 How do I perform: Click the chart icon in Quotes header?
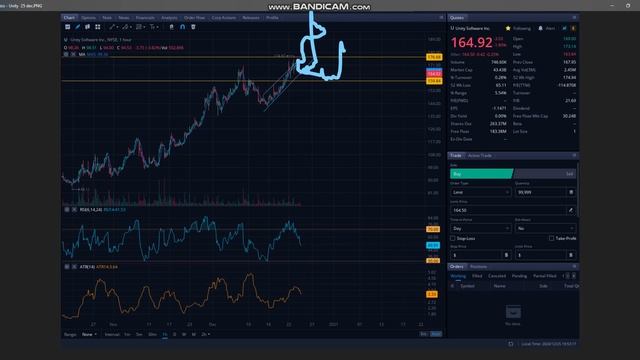point(564,28)
